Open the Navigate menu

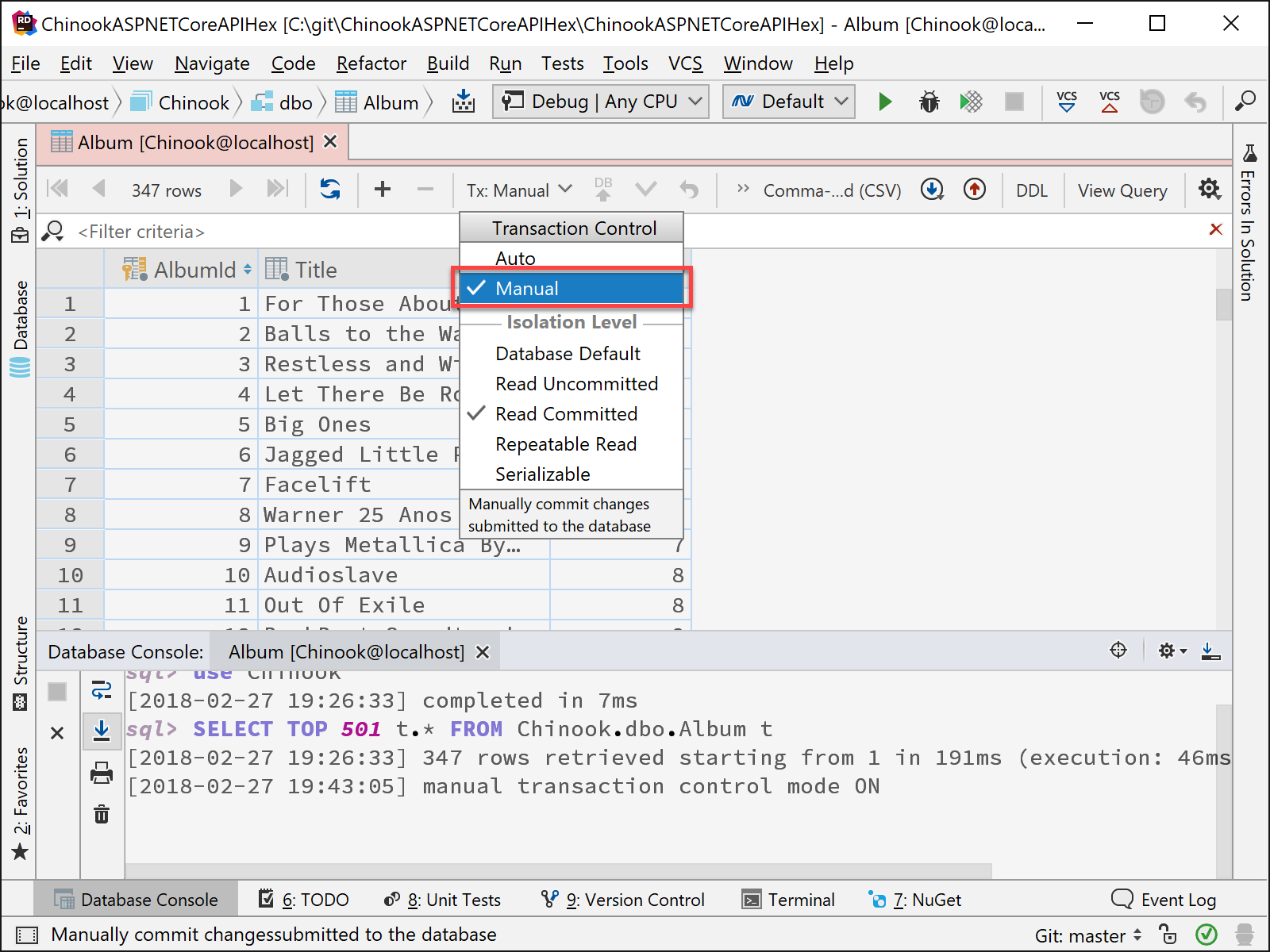(x=212, y=63)
